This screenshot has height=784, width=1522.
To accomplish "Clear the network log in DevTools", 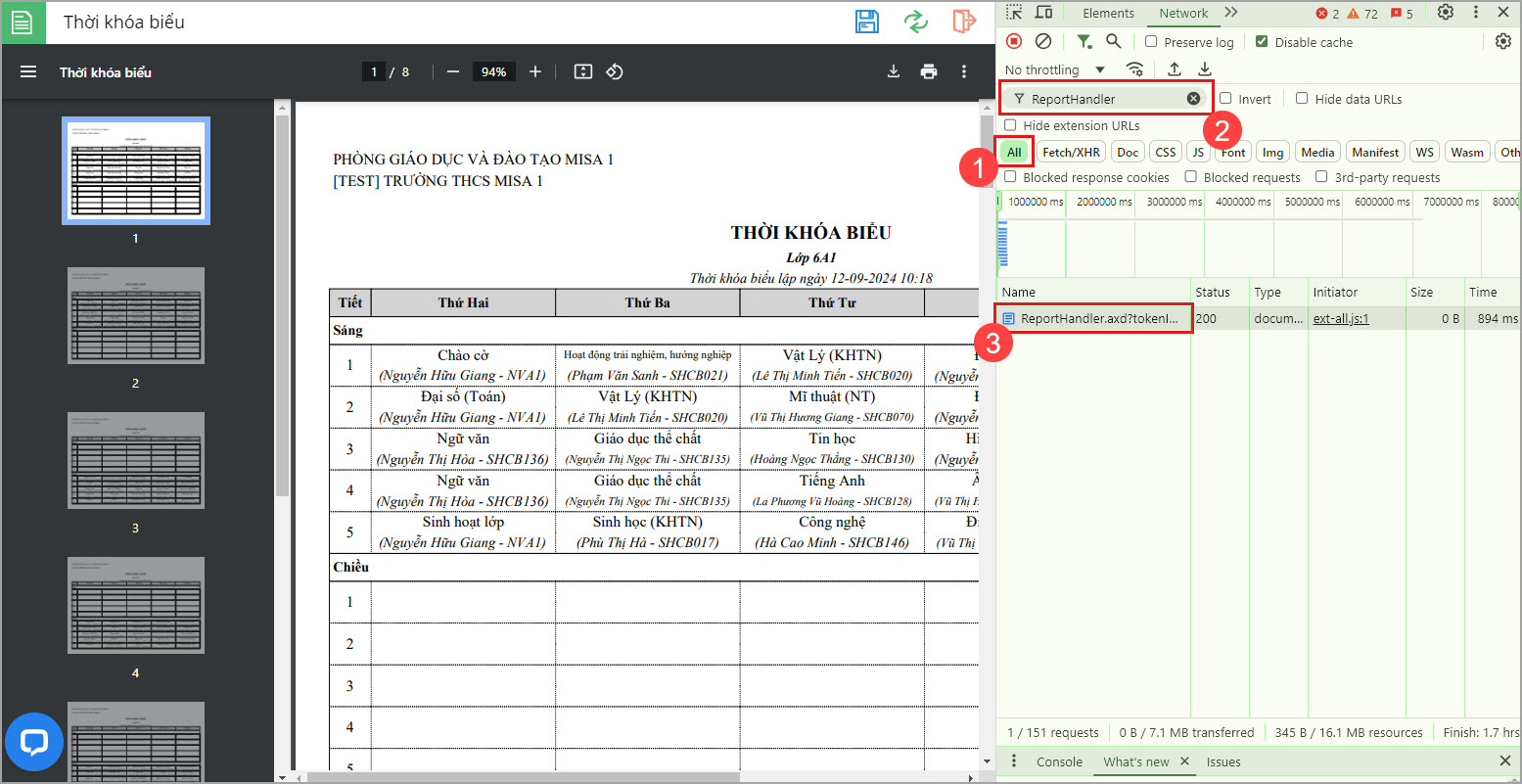I will point(1043,41).
